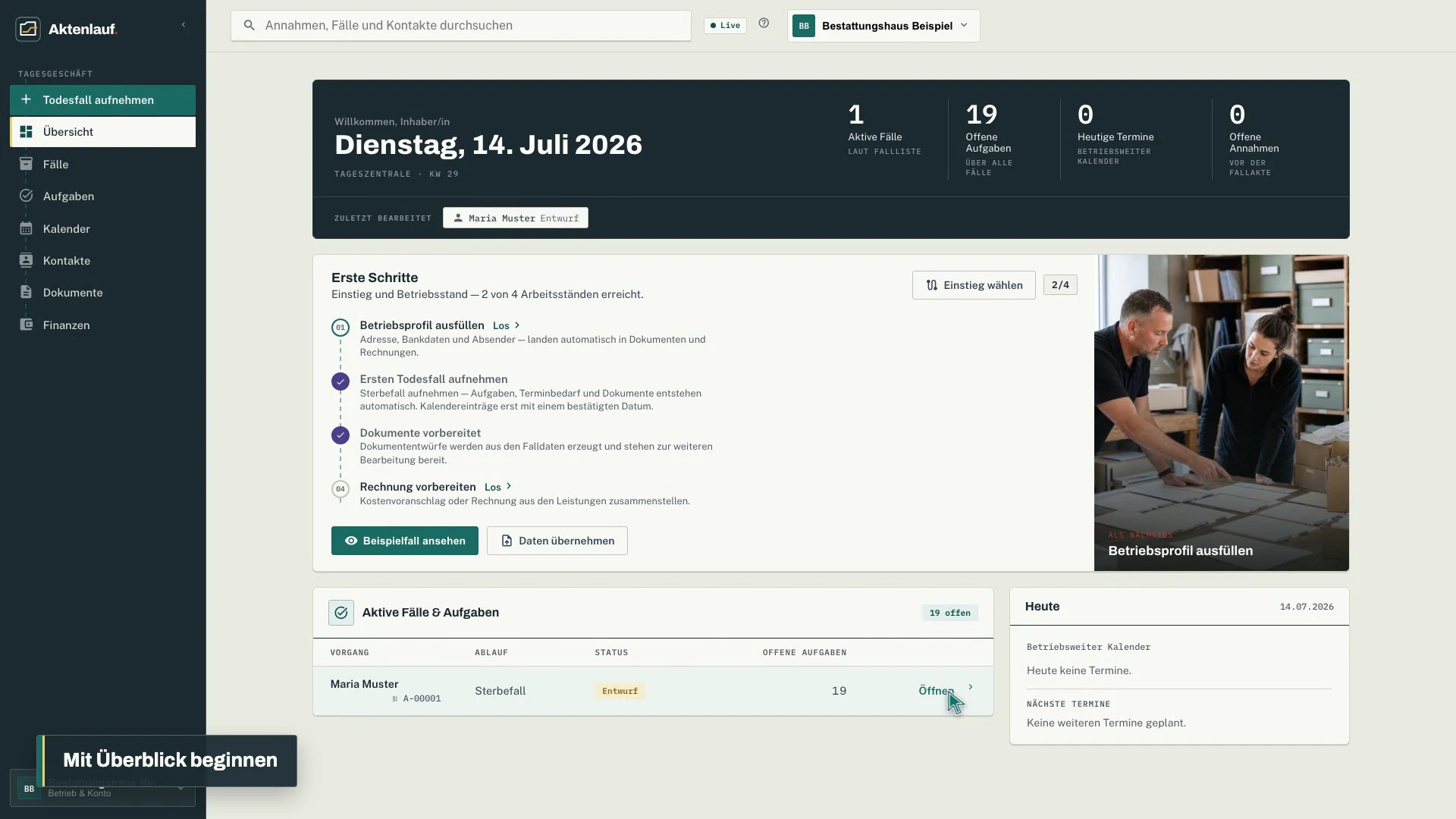Open the help question mark icon
Screen dimensions: 1456x819
(x=764, y=24)
